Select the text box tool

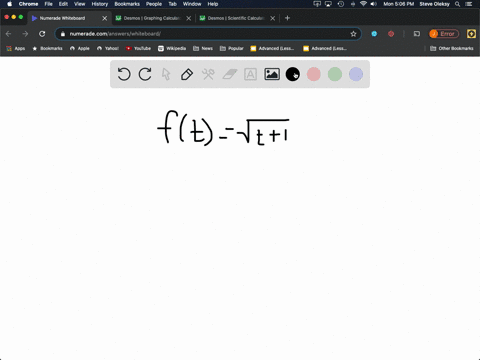(x=250, y=74)
